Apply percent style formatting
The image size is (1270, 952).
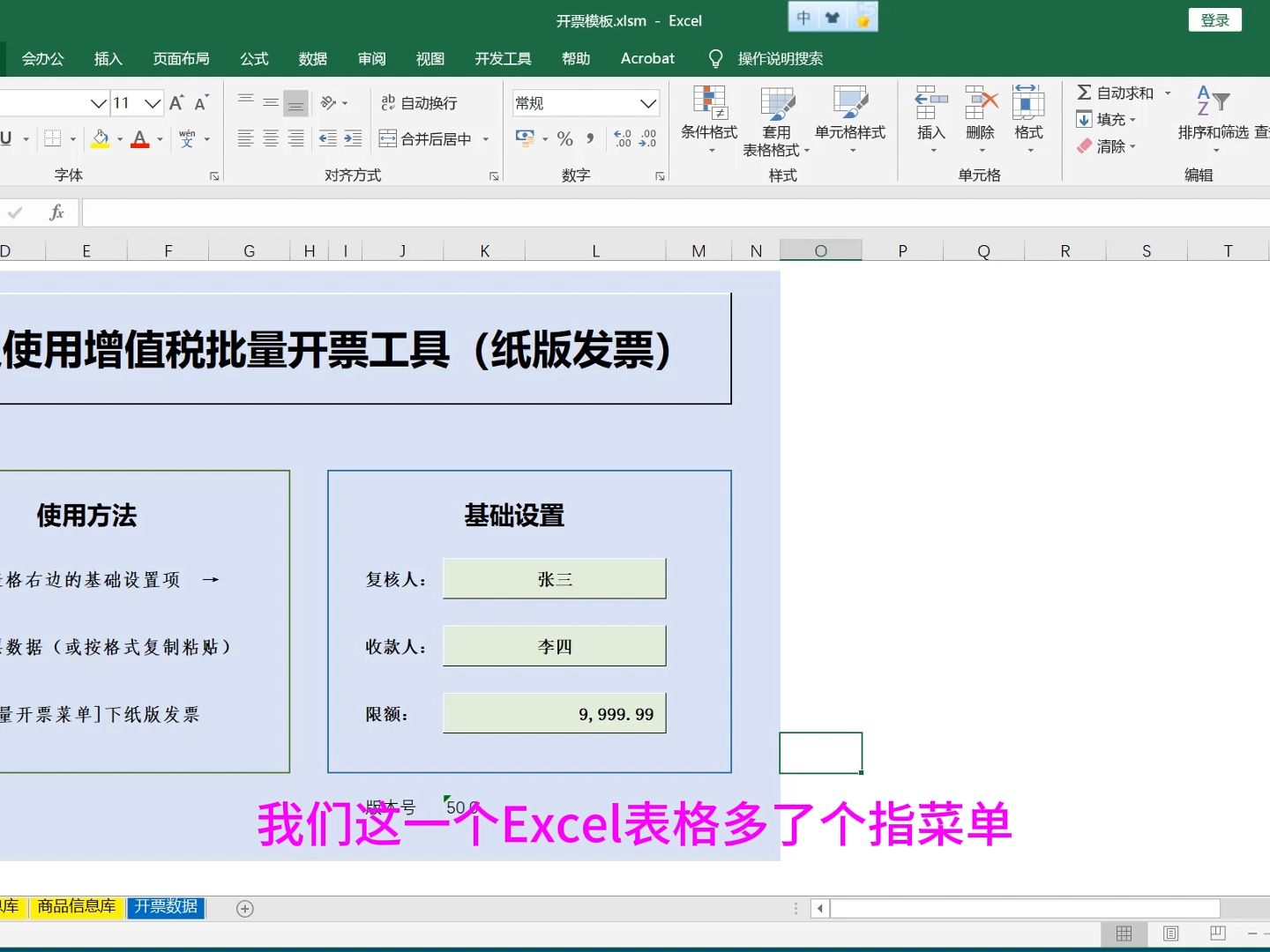tap(564, 138)
